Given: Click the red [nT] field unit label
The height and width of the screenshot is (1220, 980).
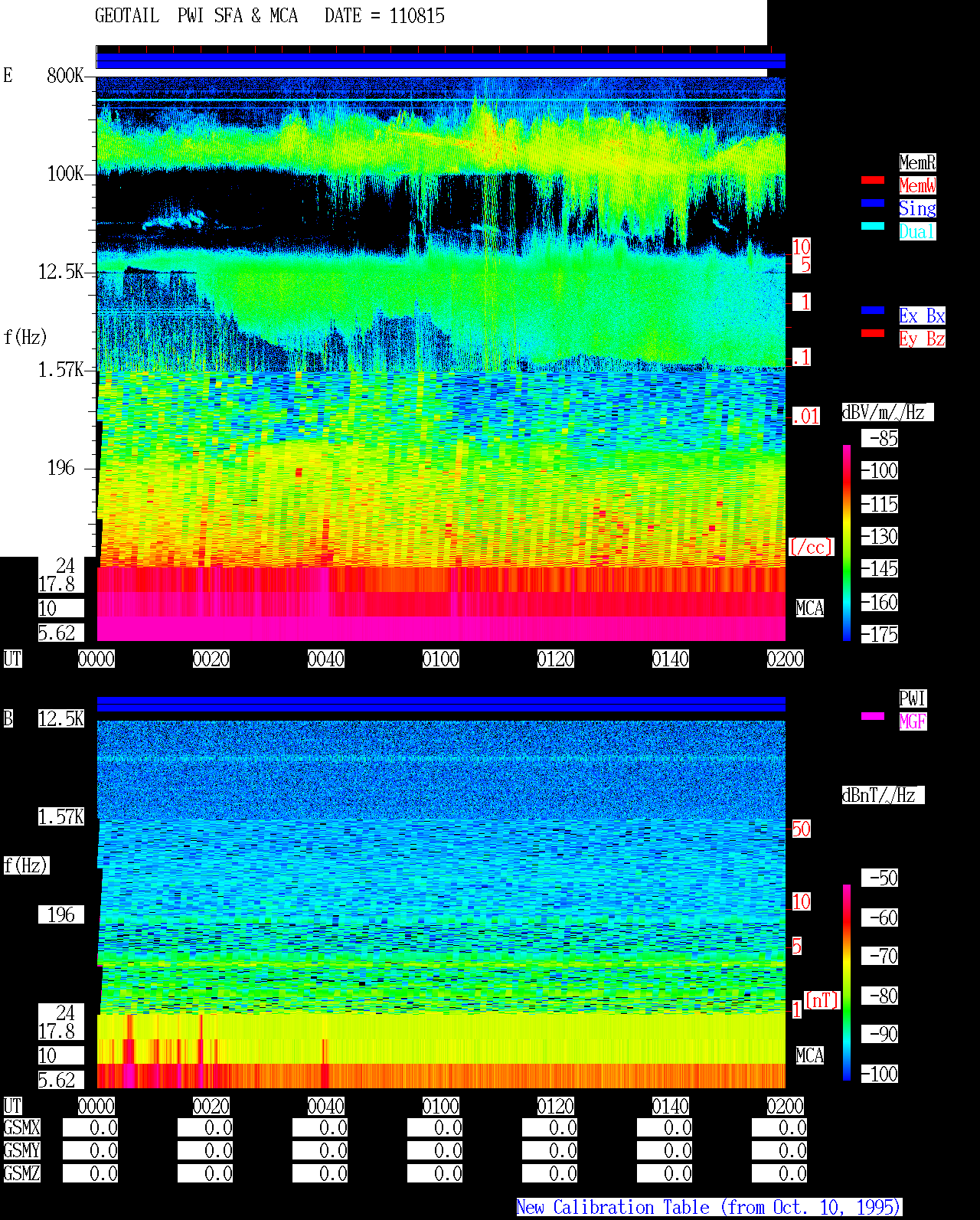Looking at the screenshot, I should tap(822, 1000).
